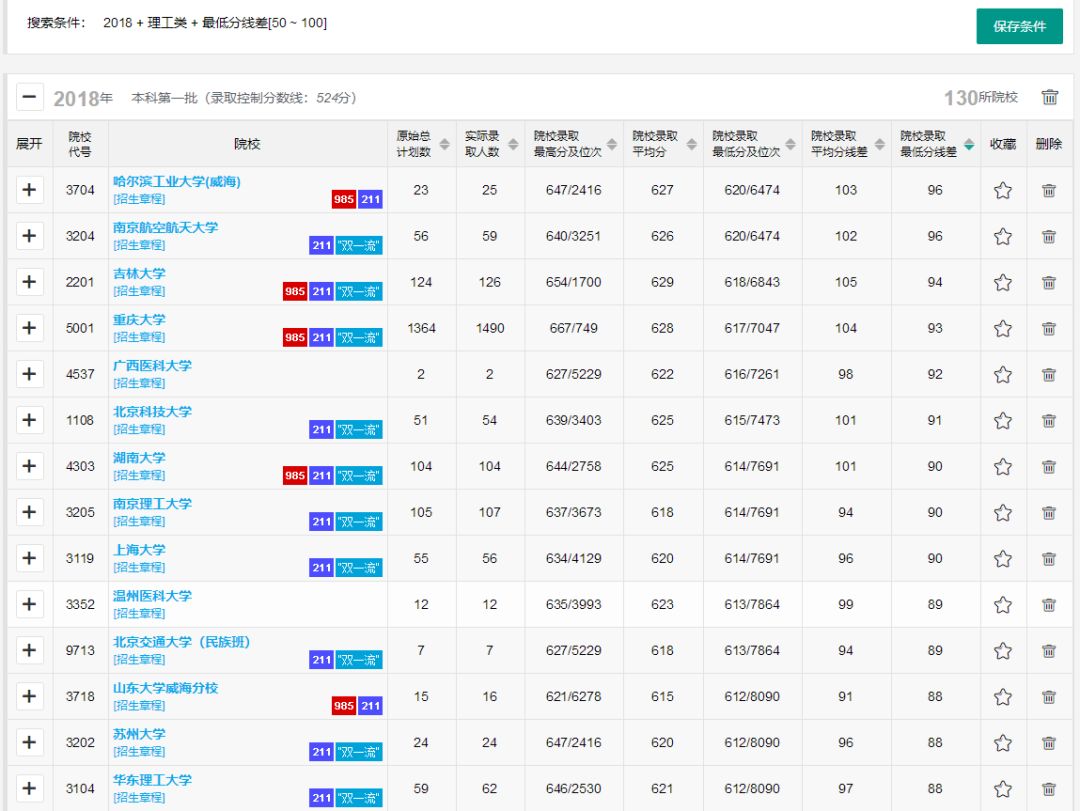Sort by 院校录取最低分及位次 column
Image resolution: width=1080 pixels, height=811 pixels.
[x=791, y=144]
